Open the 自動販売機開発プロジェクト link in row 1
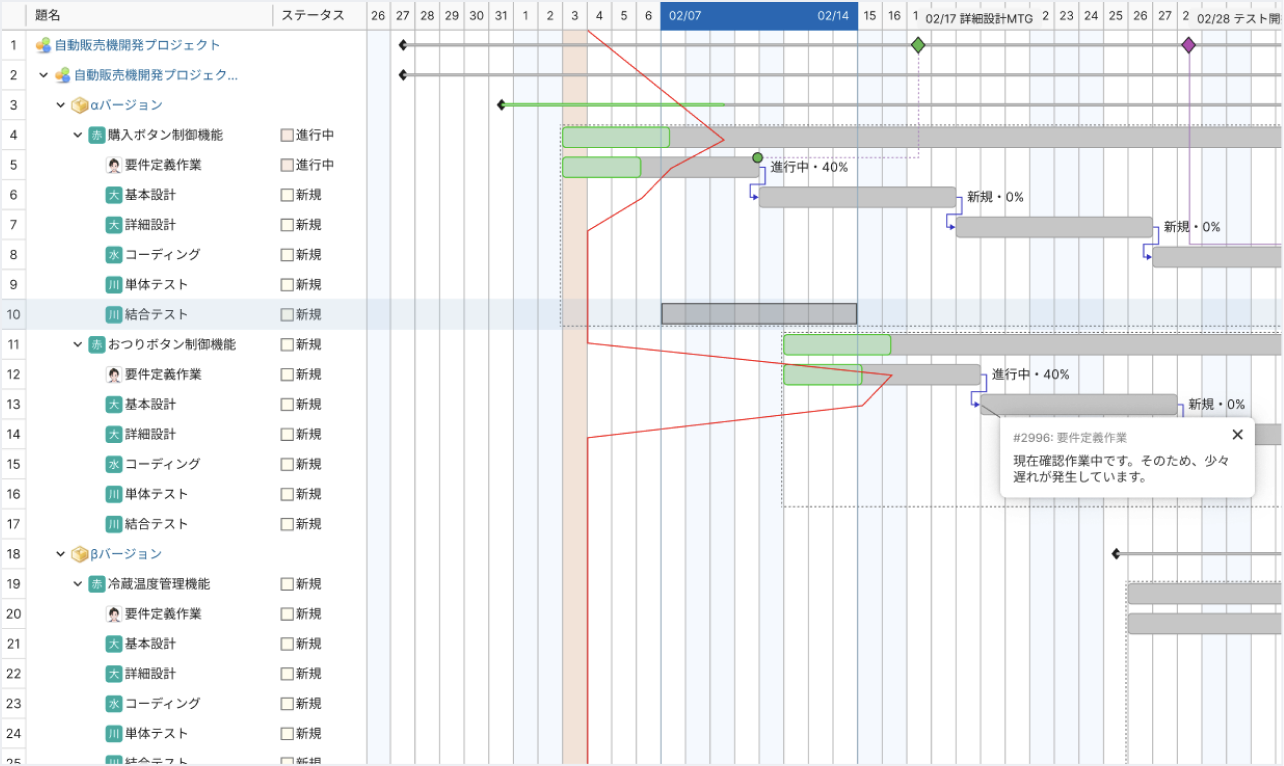Image resolution: width=1284 pixels, height=766 pixels. (138, 45)
